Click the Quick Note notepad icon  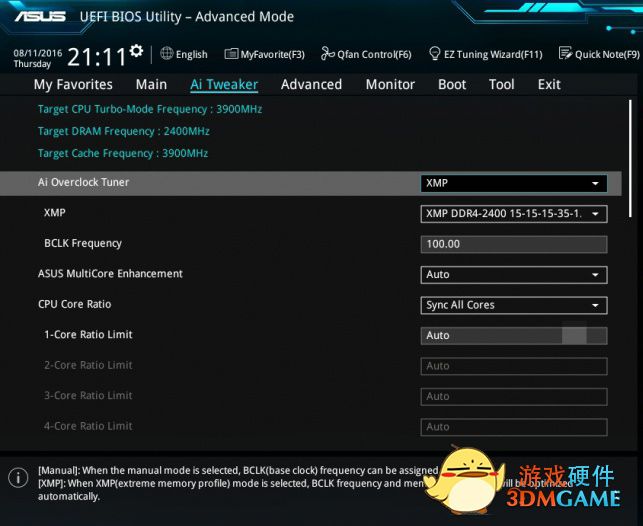tap(565, 53)
